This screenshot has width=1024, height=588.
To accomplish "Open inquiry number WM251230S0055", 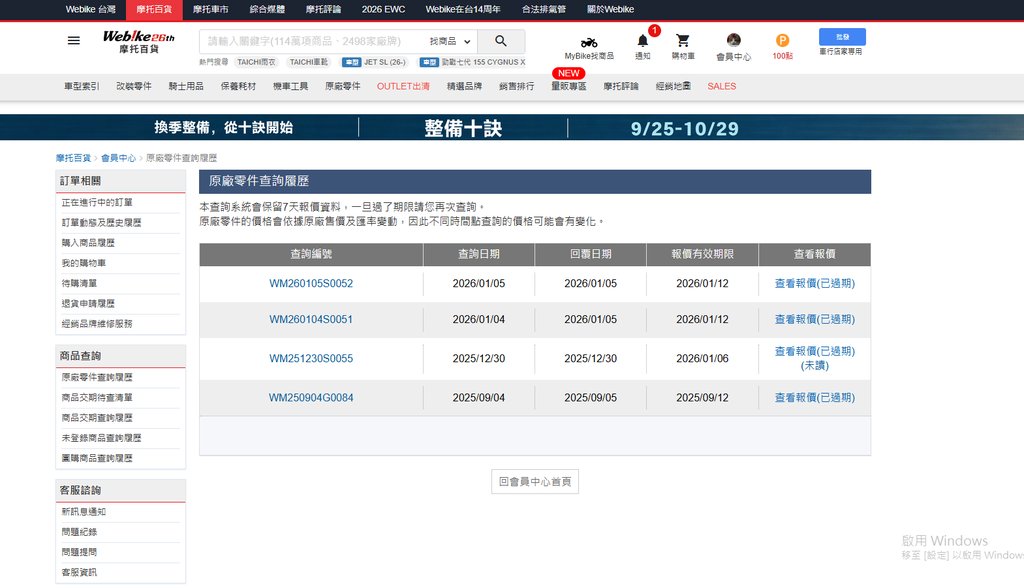I will [311, 359].
